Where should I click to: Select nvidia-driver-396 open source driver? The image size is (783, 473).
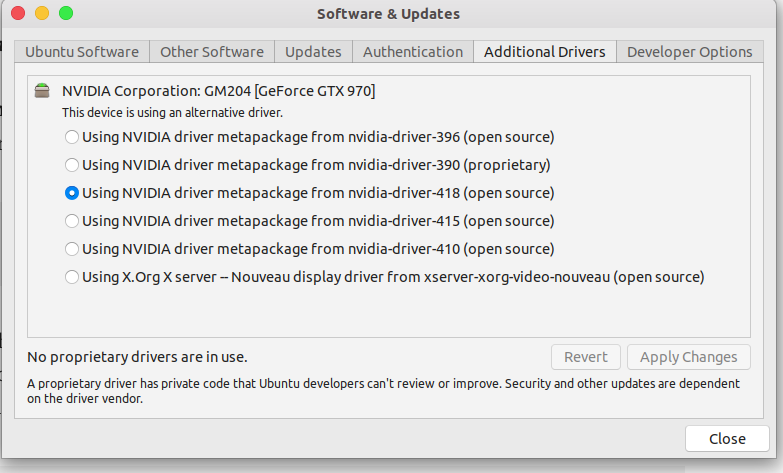point(72,136)
